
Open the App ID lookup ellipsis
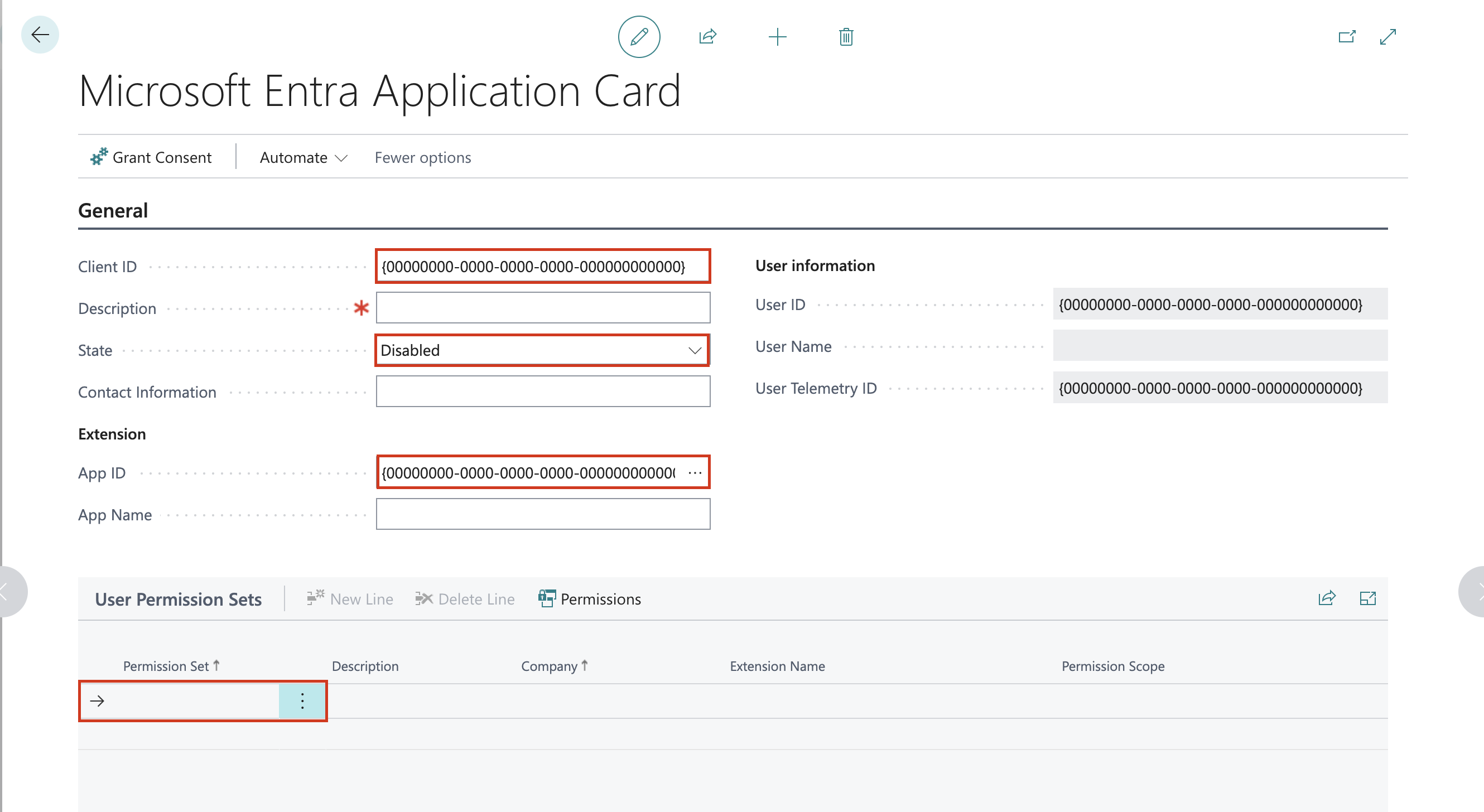tap(695, 472)
